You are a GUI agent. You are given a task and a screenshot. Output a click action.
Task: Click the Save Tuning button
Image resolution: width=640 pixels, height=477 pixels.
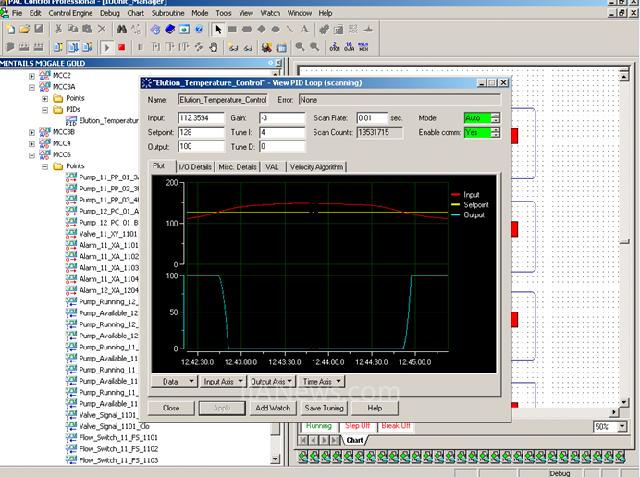click(325, 408)
